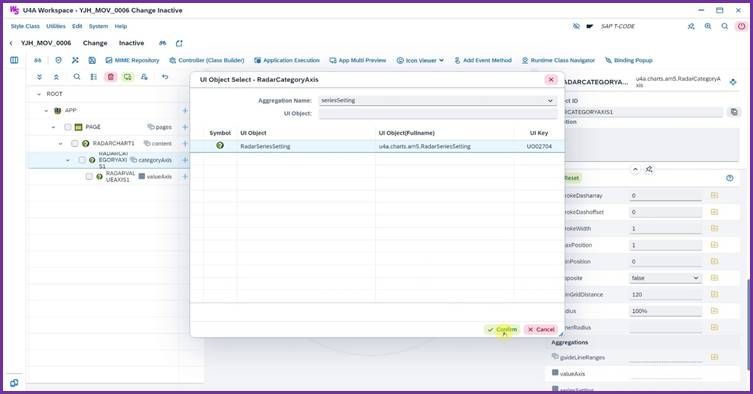Undo with the curved arrow icon
The height and width of the screenshot is (394, 753).
[x=165, y=77]
